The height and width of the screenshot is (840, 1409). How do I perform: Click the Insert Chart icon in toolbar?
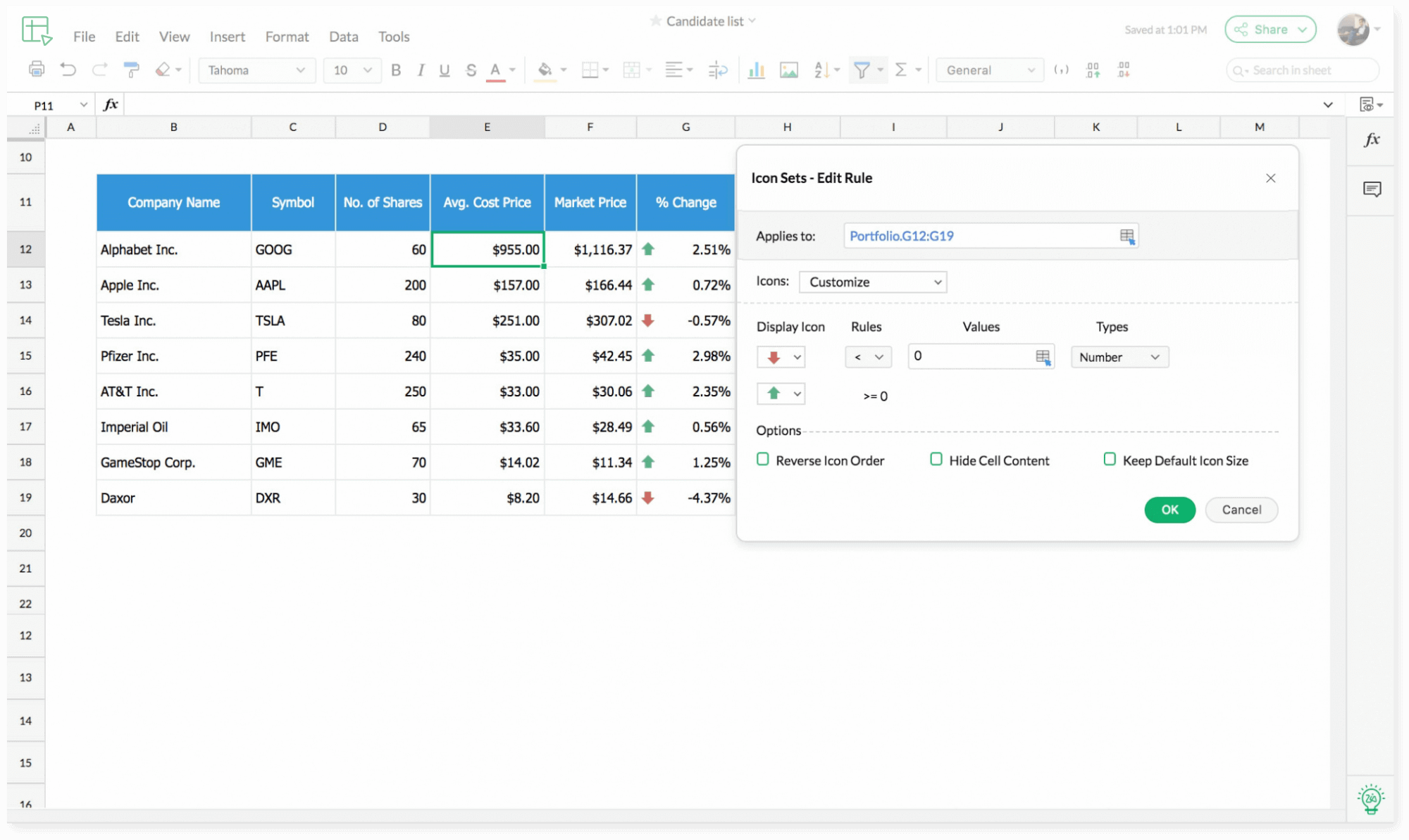tap(755, 70)
